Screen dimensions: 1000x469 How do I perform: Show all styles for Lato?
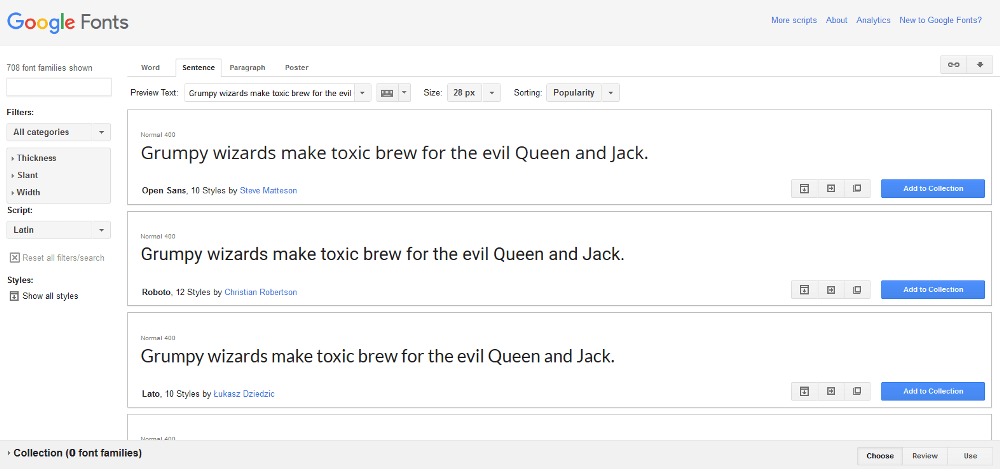(x=804, y=391)
